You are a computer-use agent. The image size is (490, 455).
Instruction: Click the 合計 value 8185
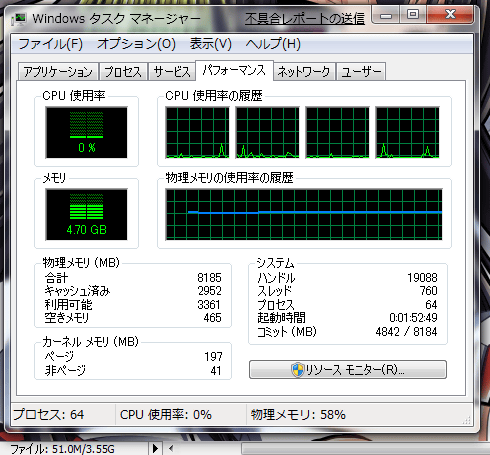(209, 278)
